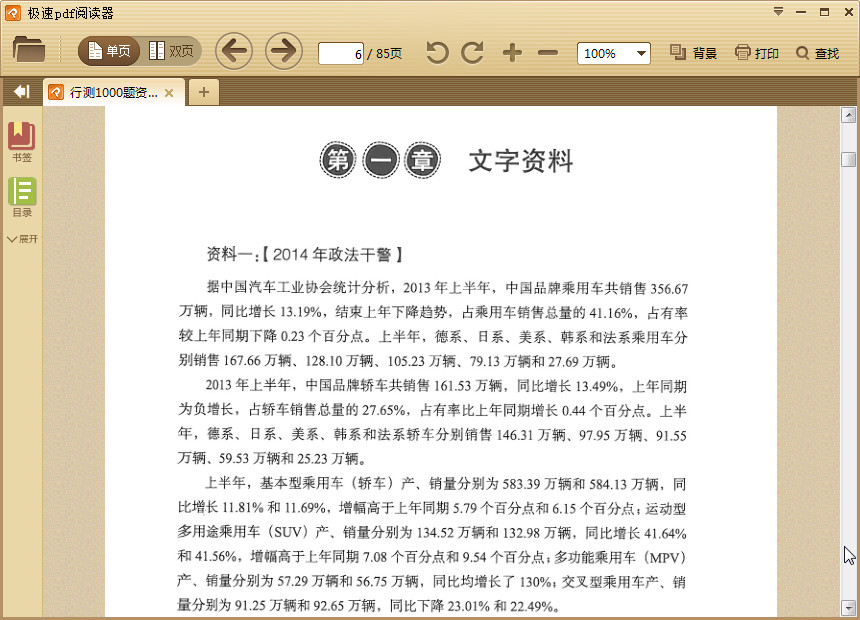The width and height of the screenshot is (860, 620).
Task: Open the title bar menu arrow
Action: tap(779, 12)
